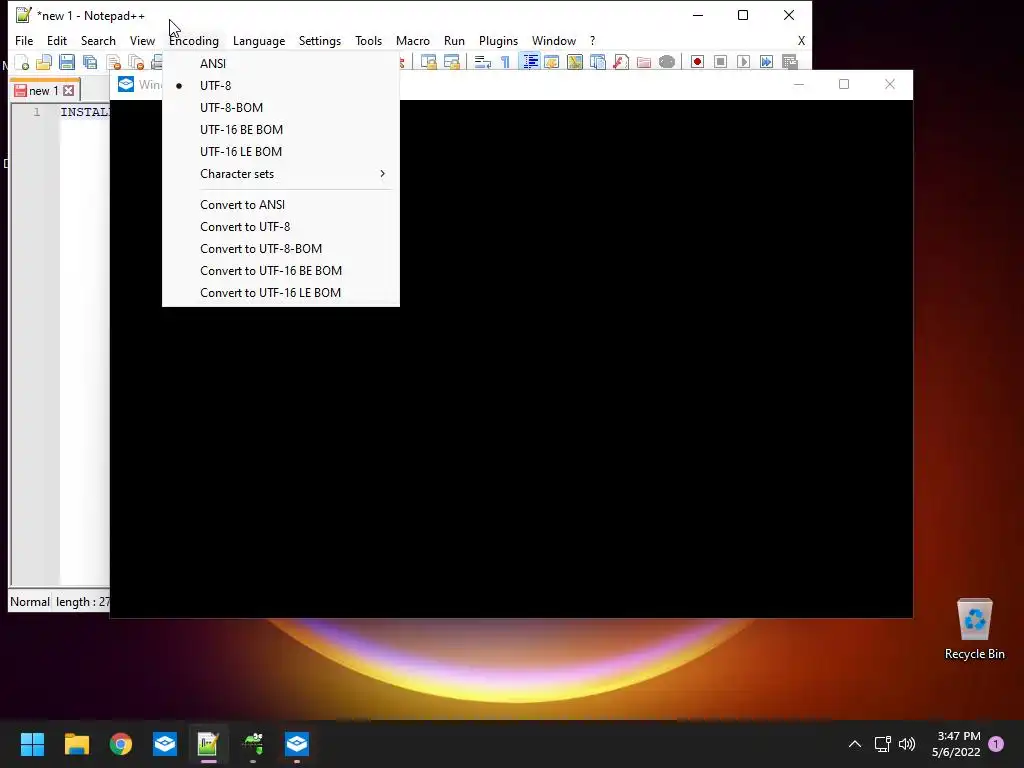Expand the Character sets submenu
Screen dimensions: 1024x768
(x=281, y=174)
